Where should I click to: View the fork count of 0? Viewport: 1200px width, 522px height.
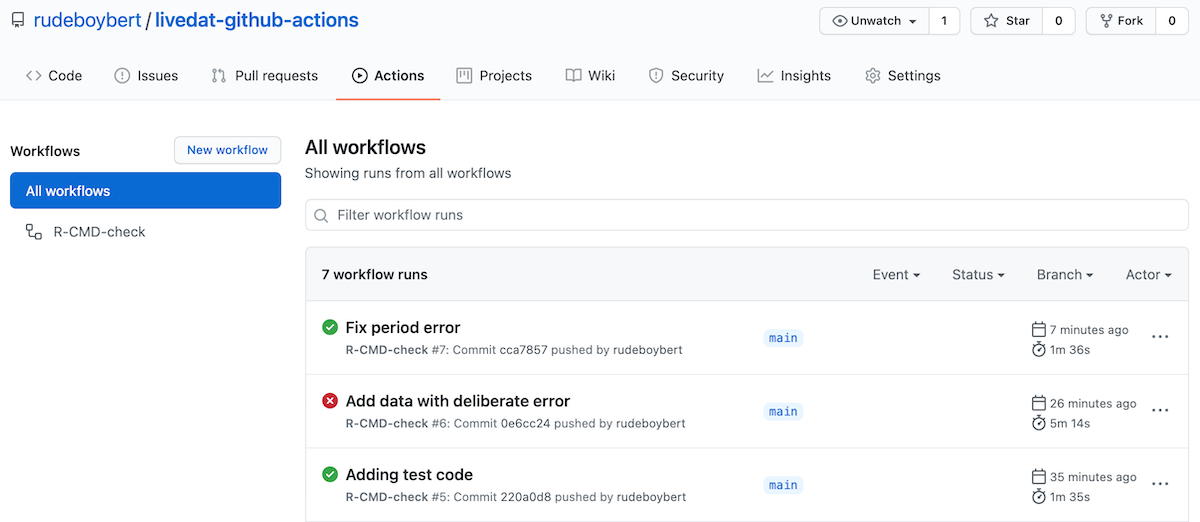tap(1172, 21)
